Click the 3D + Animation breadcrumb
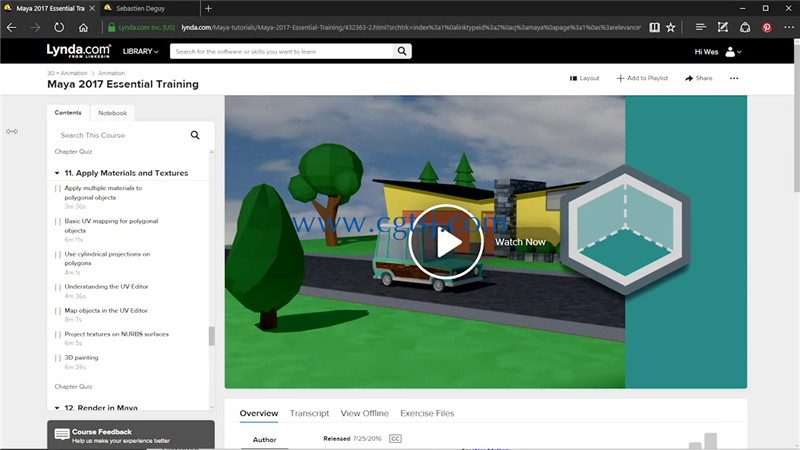This screenshot has width=800, height=450. tap(67, 73)
